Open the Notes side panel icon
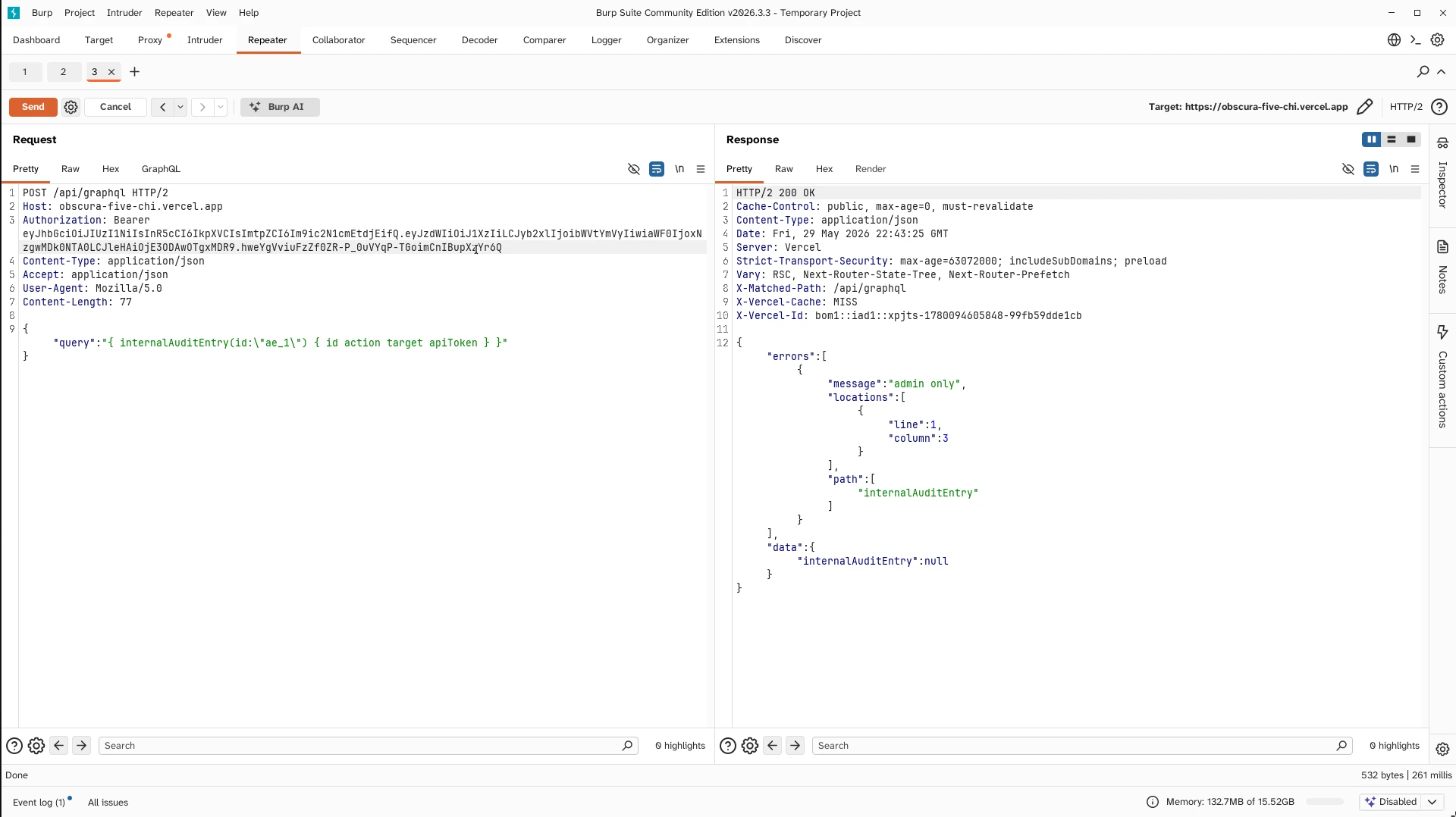 (x=1442, y=247)
